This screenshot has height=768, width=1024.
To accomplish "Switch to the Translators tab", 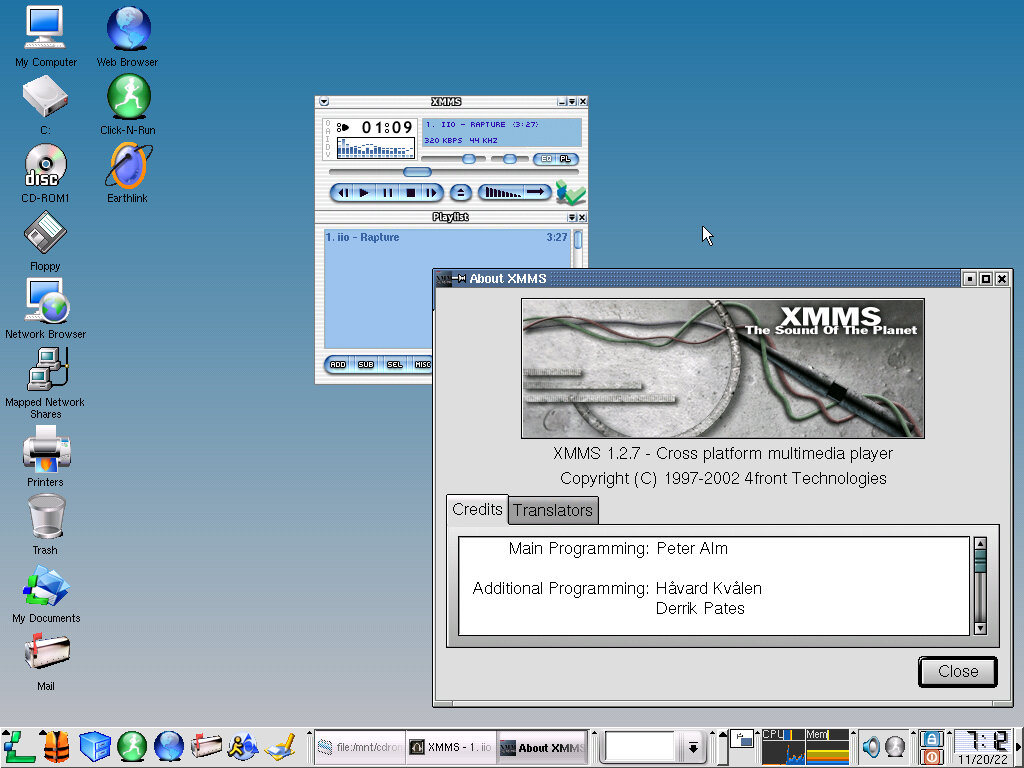I will pos(553,510).
